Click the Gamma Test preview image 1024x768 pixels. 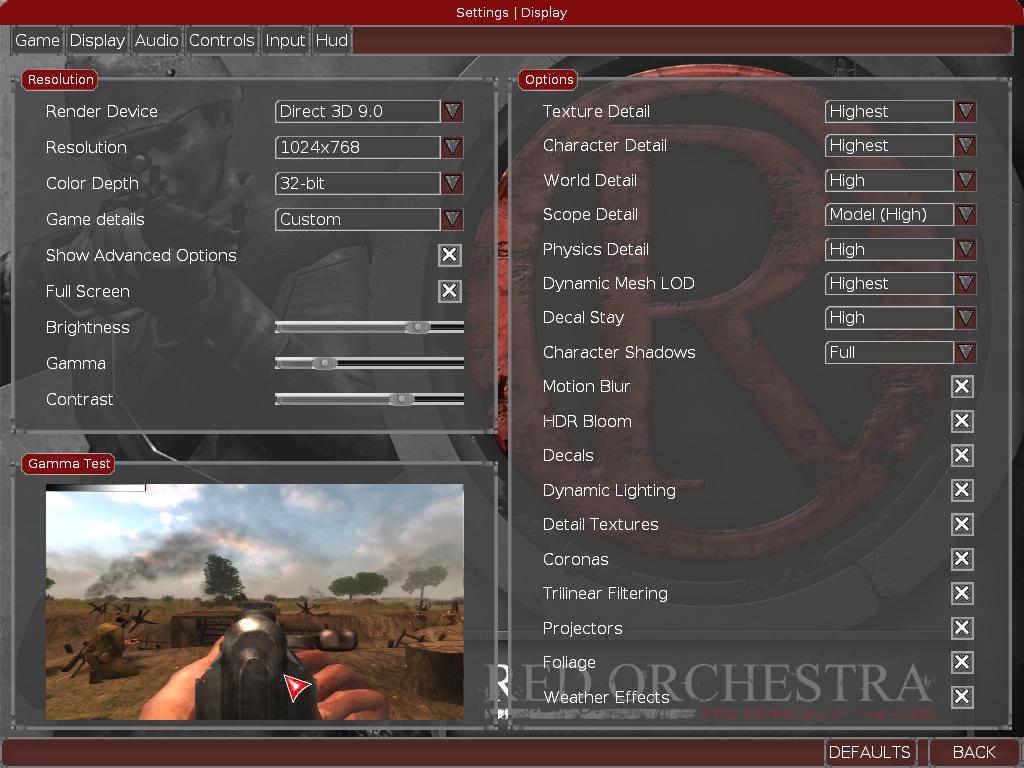pyautogui.click(x=255, y=601)
